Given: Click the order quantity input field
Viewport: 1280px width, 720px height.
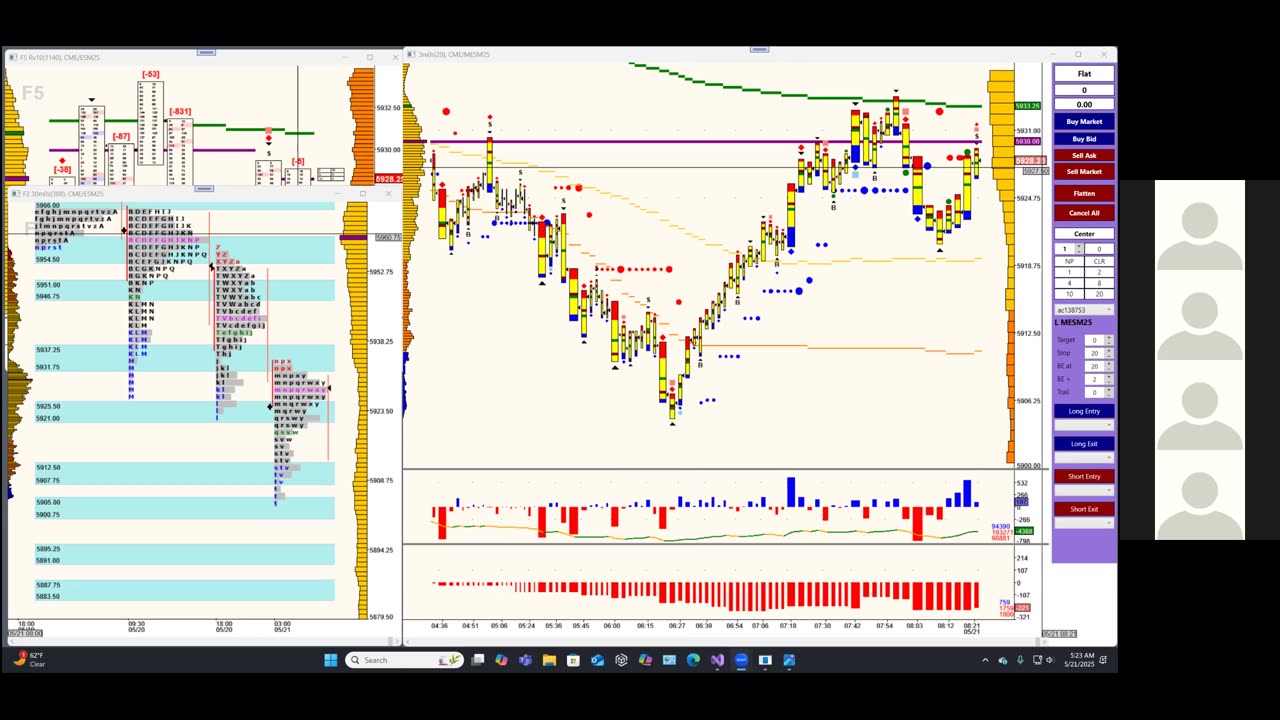Looking at the screenshot, I should 1067,248.
